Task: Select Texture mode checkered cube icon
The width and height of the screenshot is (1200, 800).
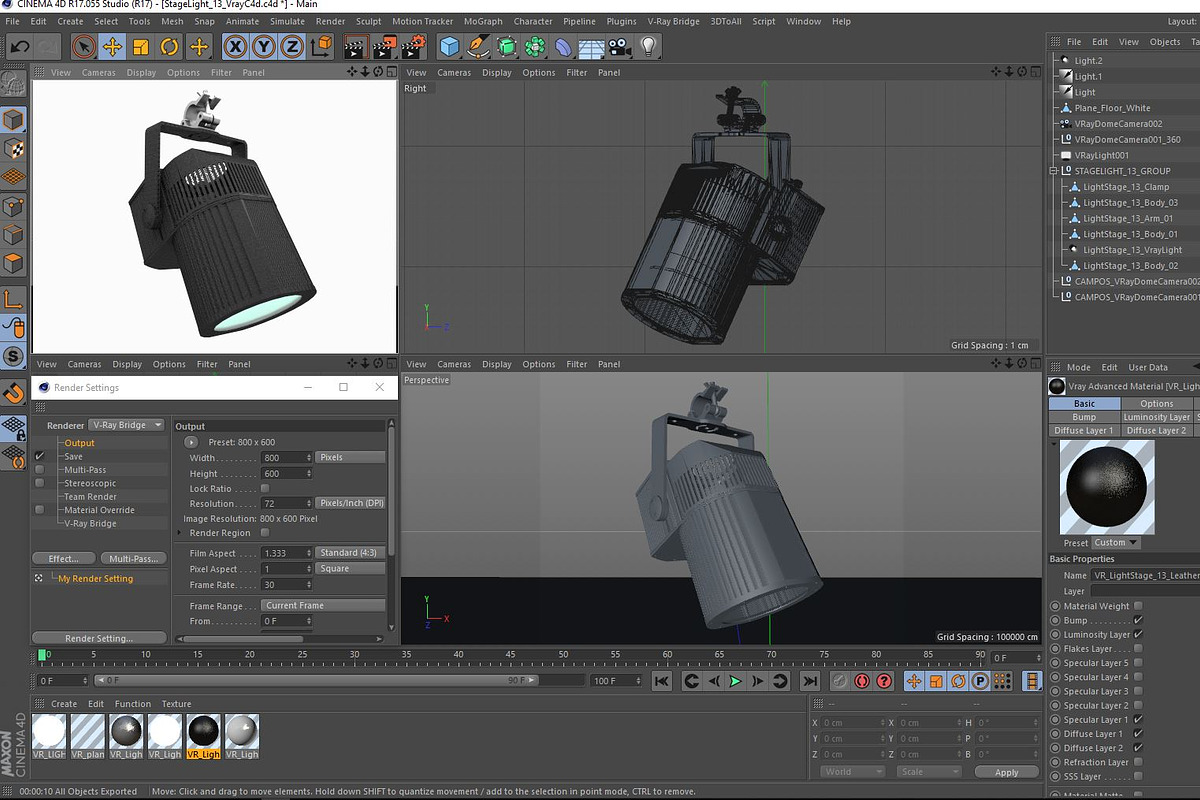Action: [14, 149]
